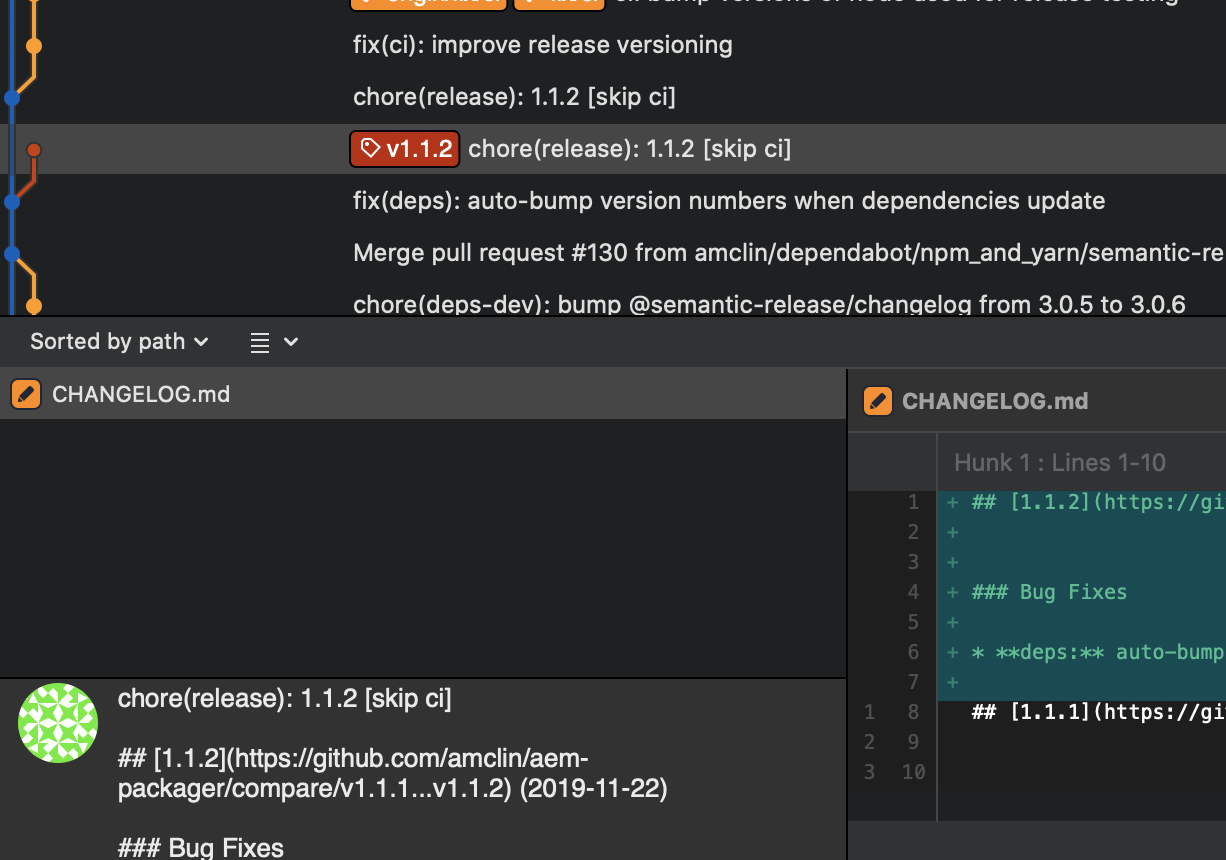Viewport: 1226px width, 860px height.
Task: Click the orange modified pencil icon beside CHANGELOG.md
Action: click(25, 393)
